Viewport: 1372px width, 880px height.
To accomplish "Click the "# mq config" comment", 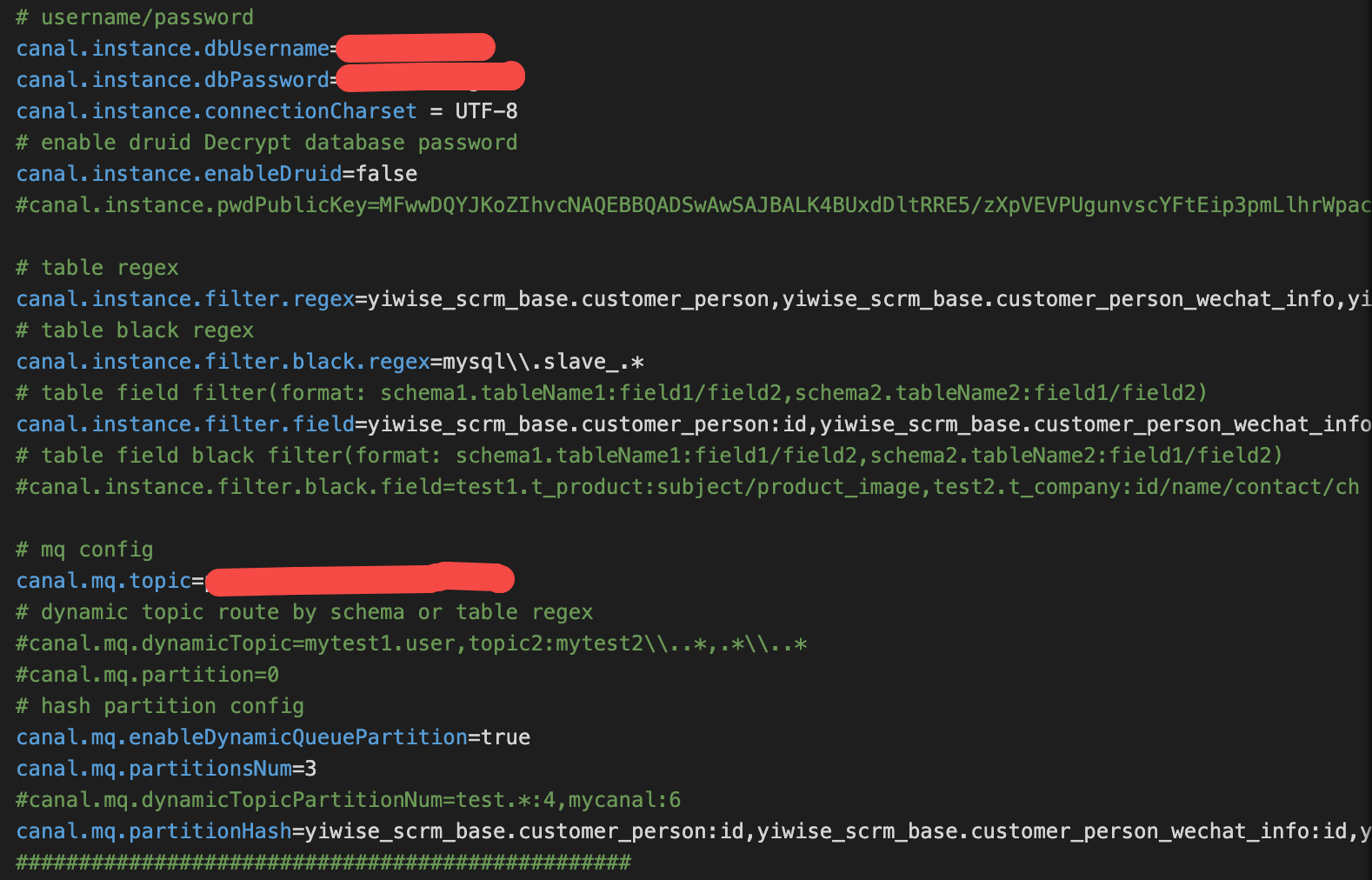I will (x=84, y=550).
